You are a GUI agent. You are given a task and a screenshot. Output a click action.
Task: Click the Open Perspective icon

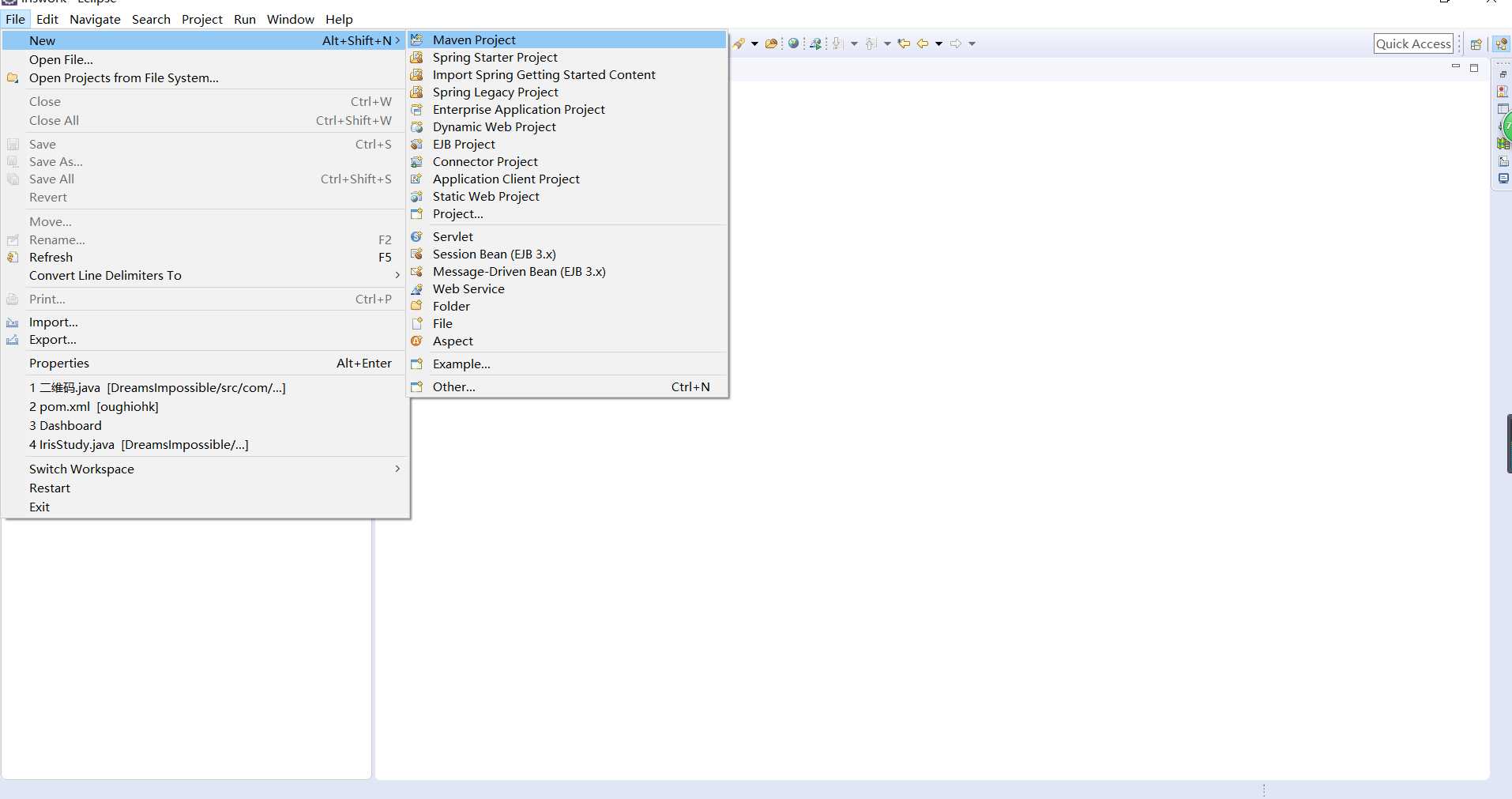[x=1476, y=44]
